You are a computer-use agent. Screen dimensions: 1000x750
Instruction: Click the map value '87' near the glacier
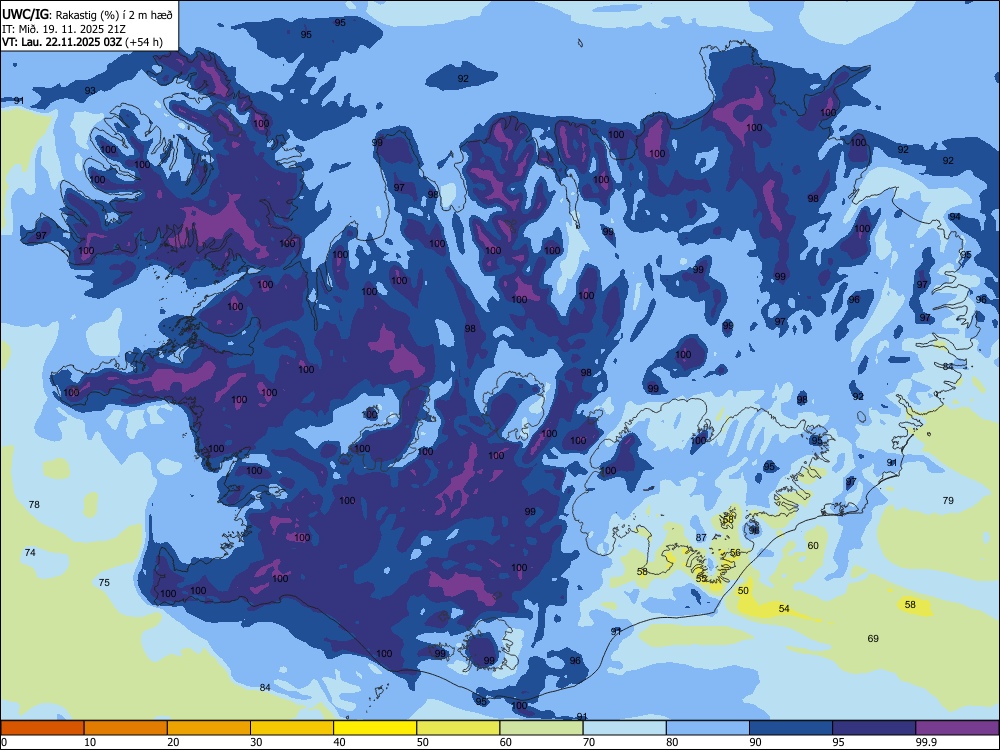pos(702,538)
